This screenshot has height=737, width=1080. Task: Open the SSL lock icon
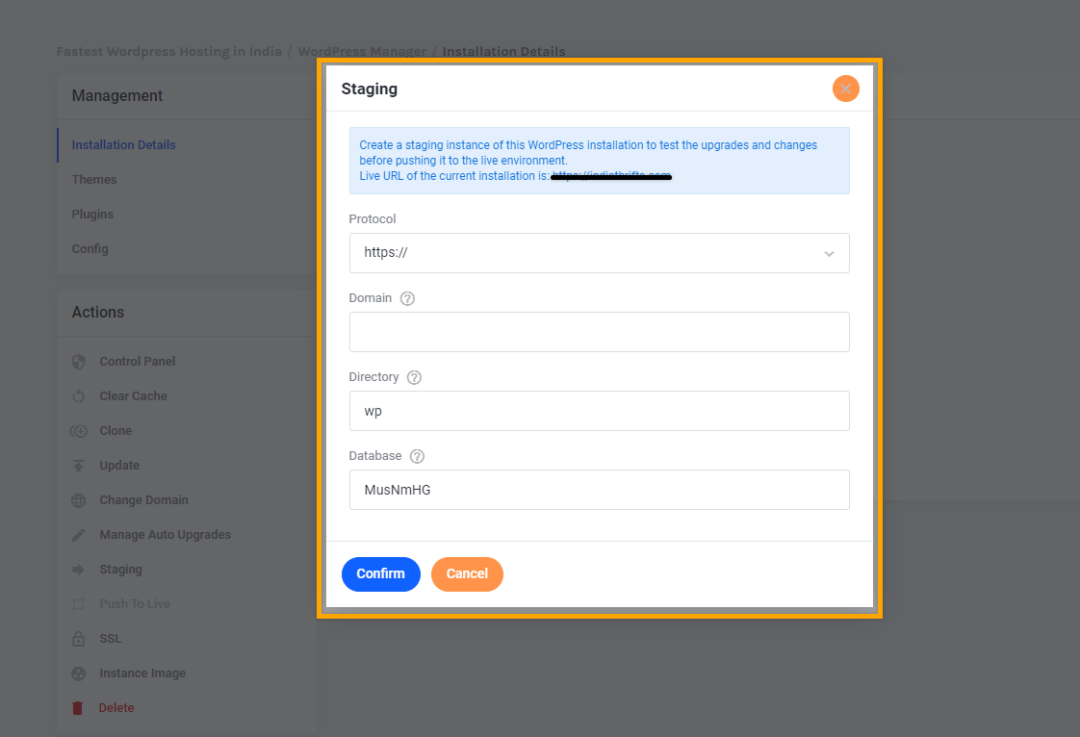pyautogui.click(x=79, y=638)
